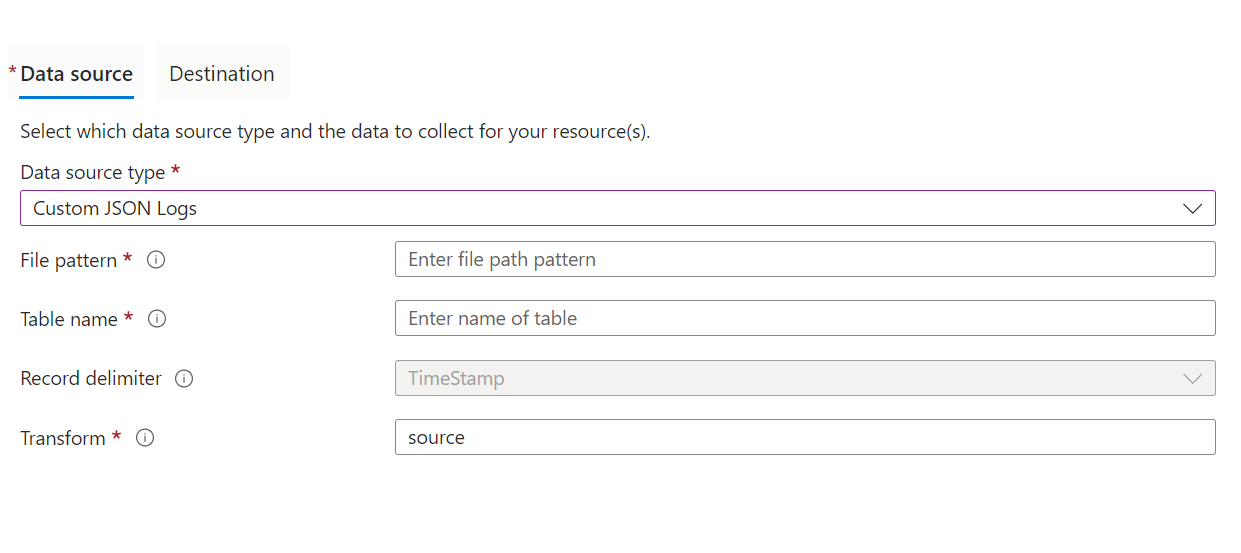Click the Table name label

point(69,319)
